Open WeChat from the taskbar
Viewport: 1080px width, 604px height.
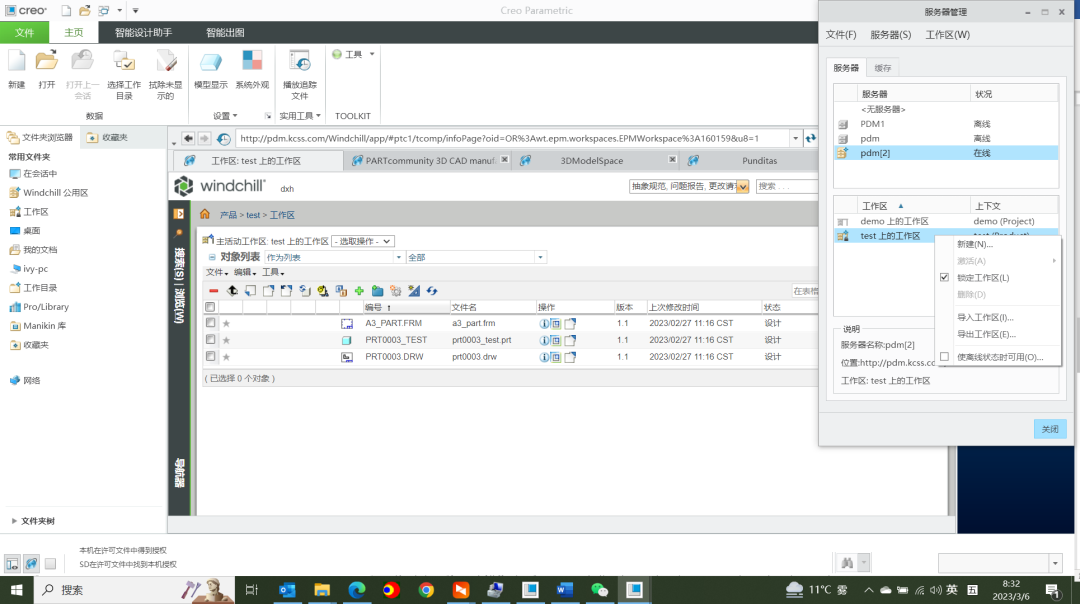[x=599, y=590]
